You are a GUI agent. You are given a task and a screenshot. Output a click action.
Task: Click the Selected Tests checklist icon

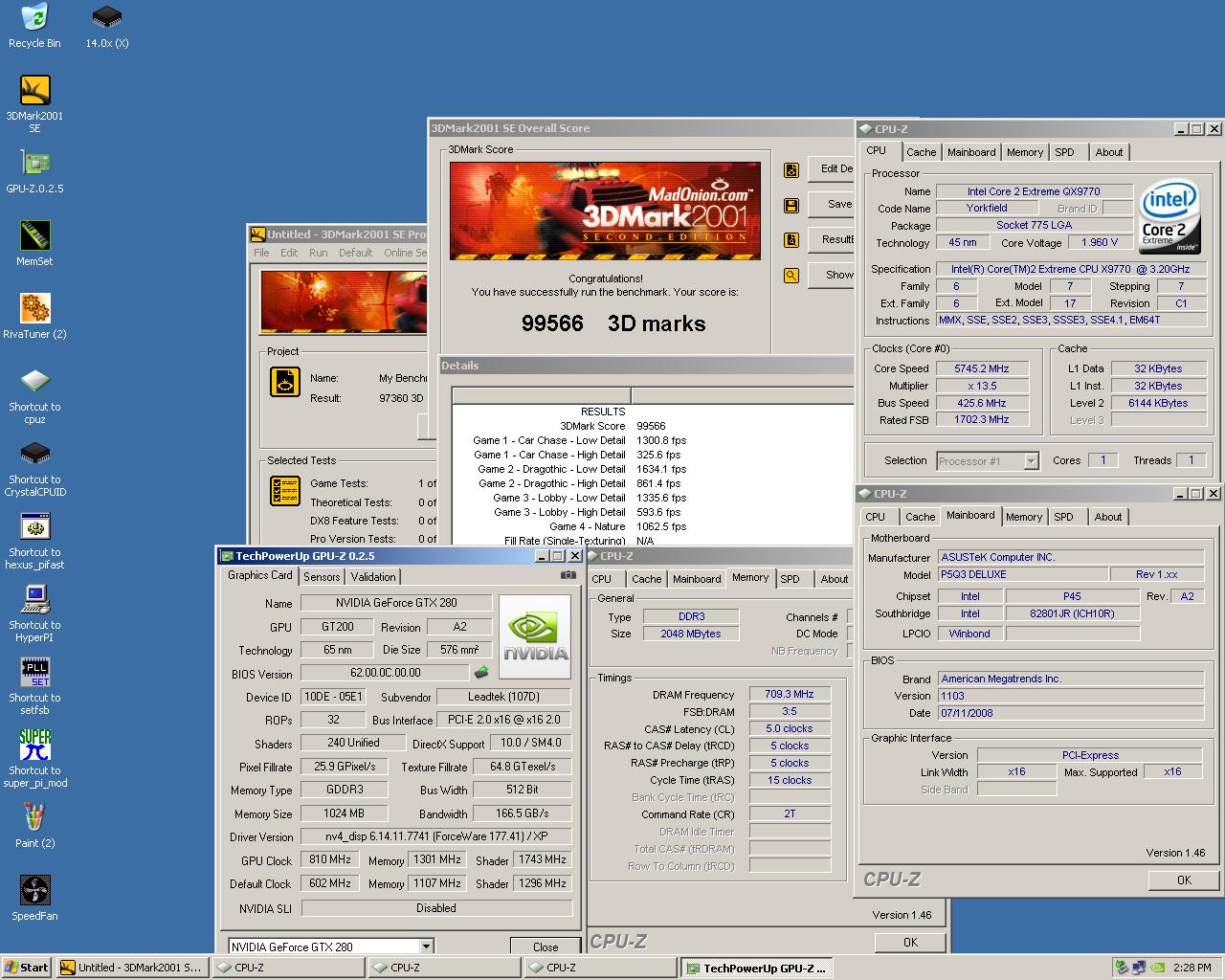(x=285, y=491)
